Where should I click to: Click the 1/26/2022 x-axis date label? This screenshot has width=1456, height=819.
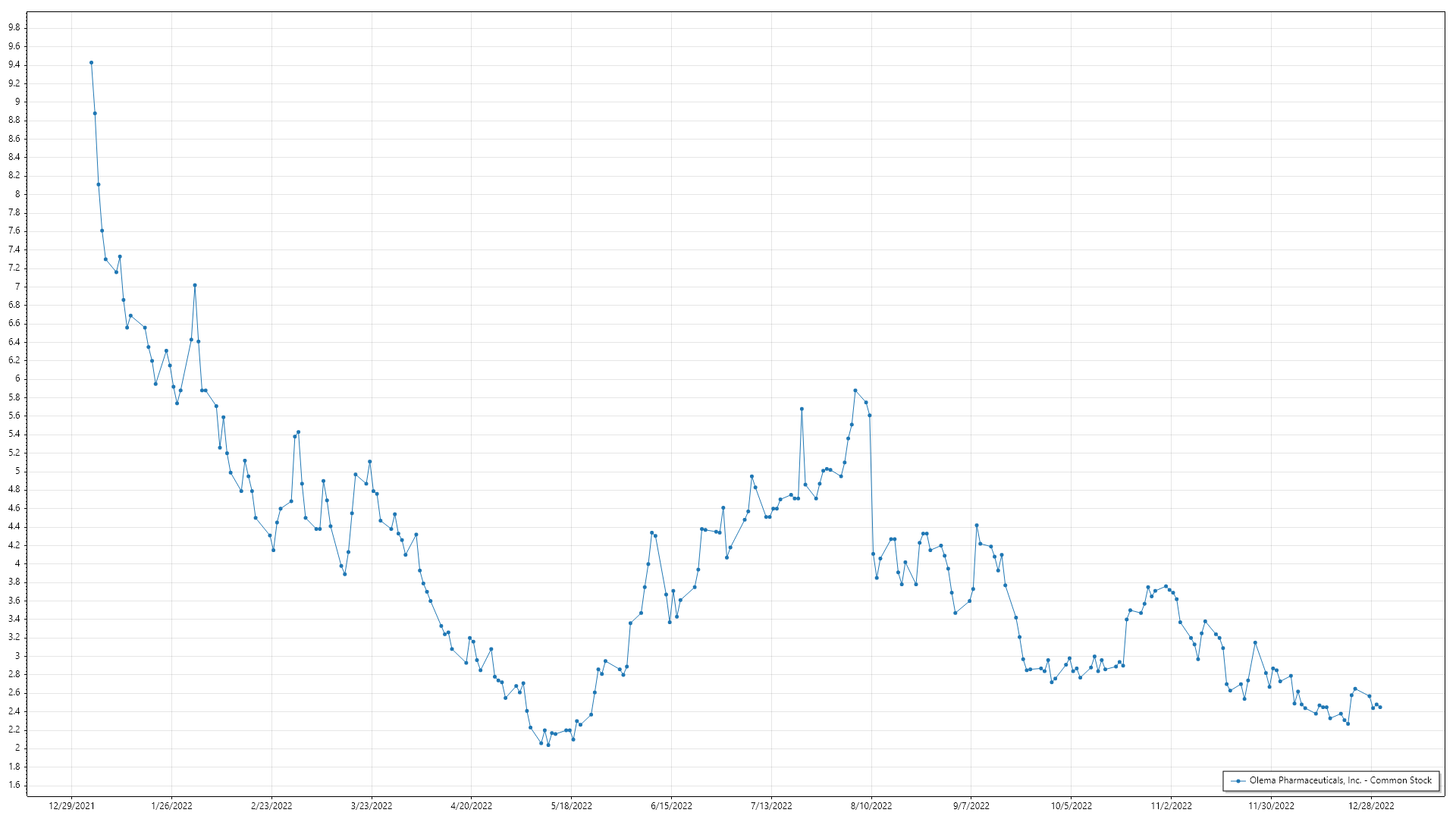(172, 806)
